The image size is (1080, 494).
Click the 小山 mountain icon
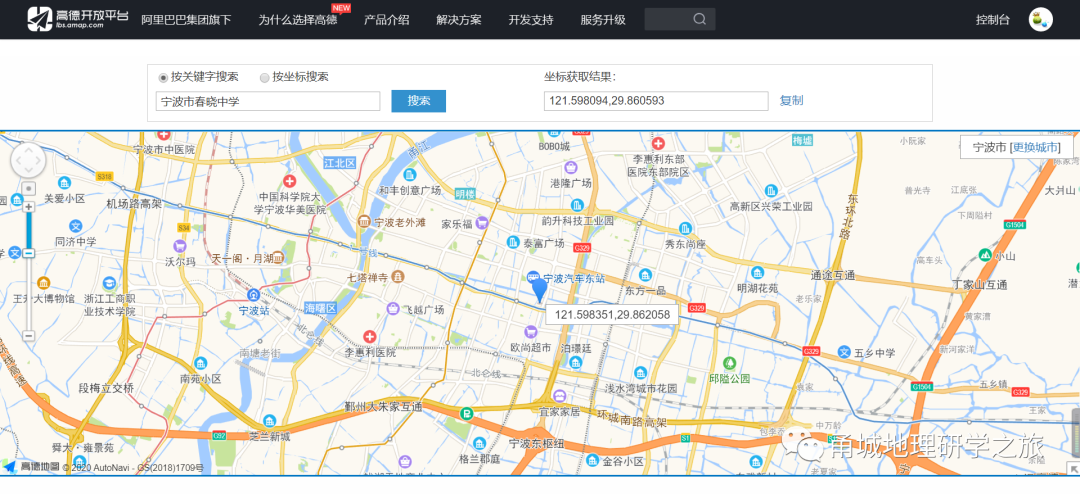click(986, 255)
